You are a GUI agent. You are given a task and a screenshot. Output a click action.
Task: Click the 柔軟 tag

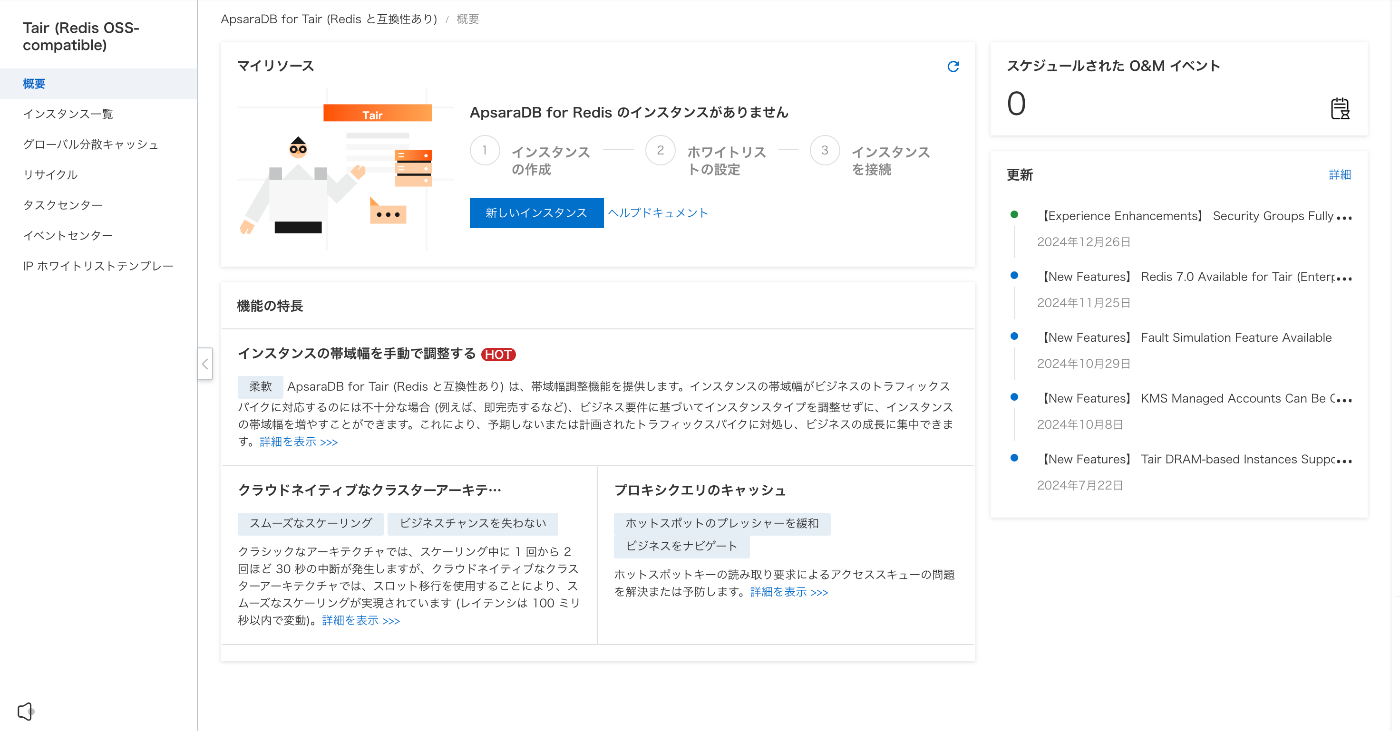(x=260, y=386)
